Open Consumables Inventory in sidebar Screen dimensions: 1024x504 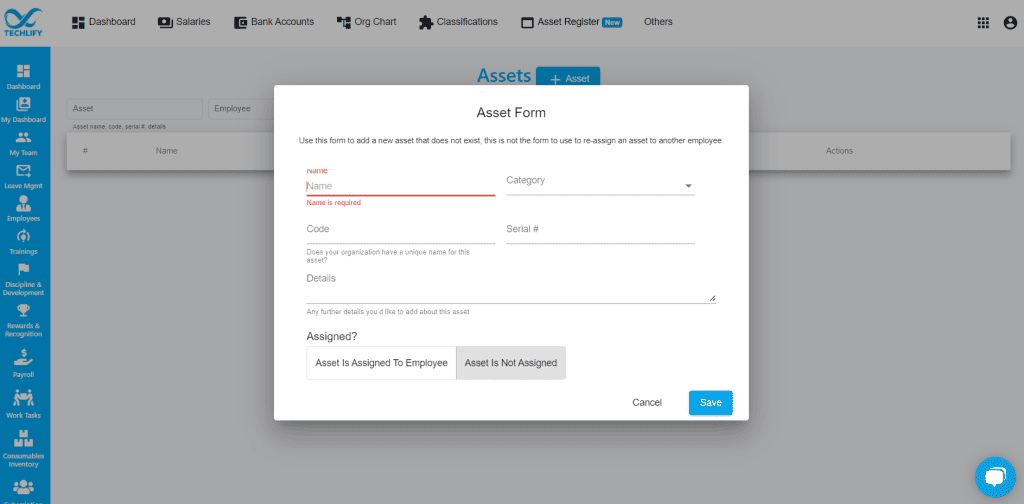[x=24, y=449]
